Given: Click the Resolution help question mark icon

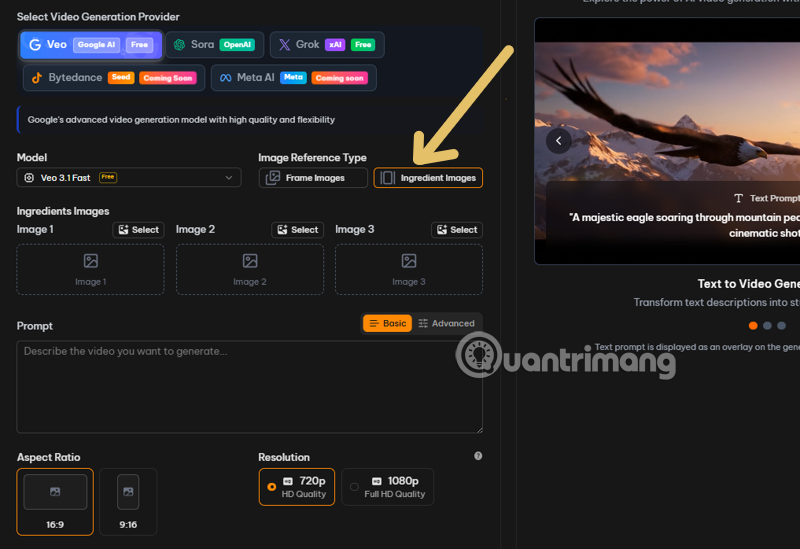Looking at the screenshot, I should [x=478, y=456].
